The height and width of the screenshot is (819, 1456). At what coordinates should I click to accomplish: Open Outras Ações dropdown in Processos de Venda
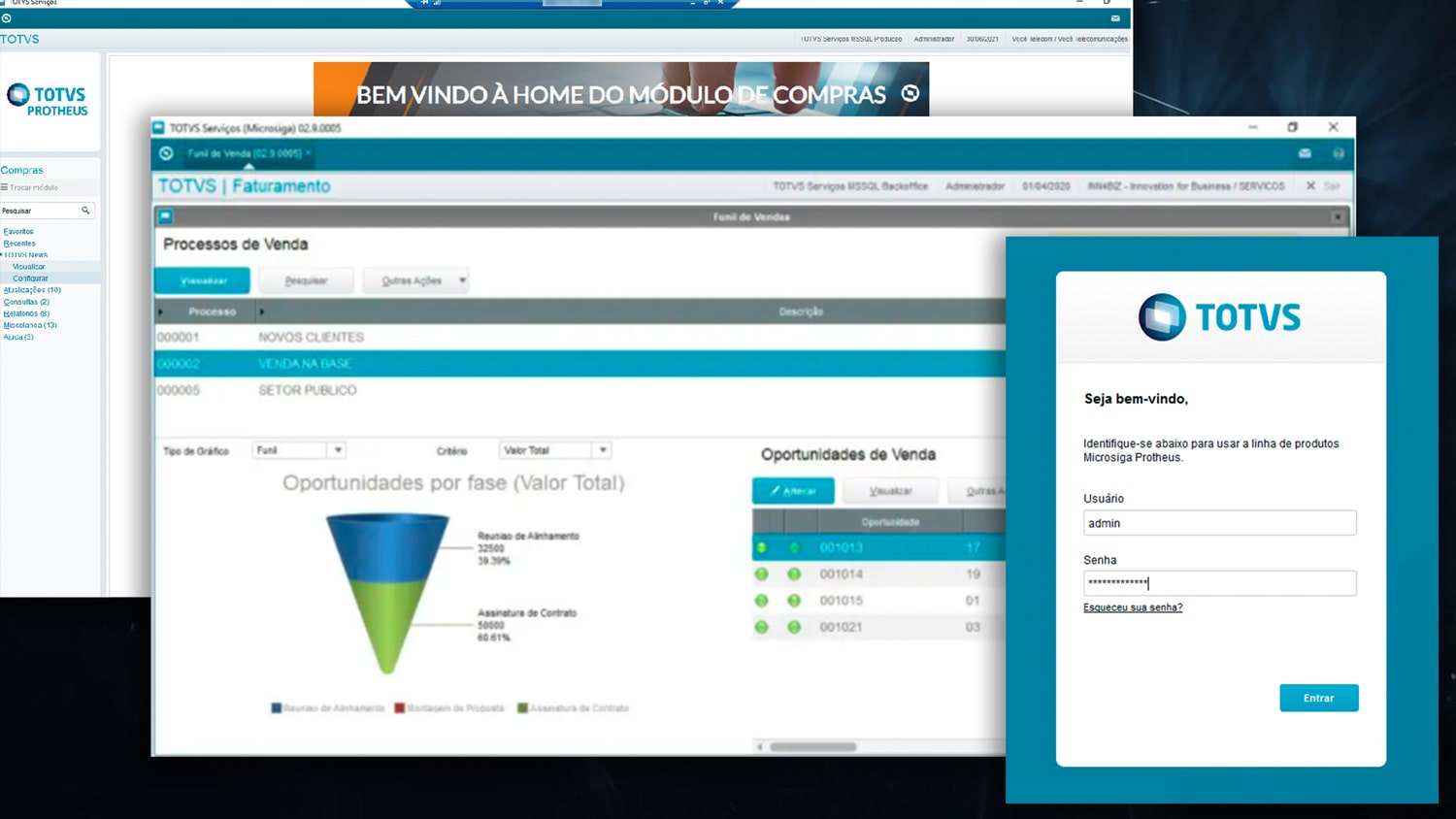pyautogui.click(x=416, y=280)
